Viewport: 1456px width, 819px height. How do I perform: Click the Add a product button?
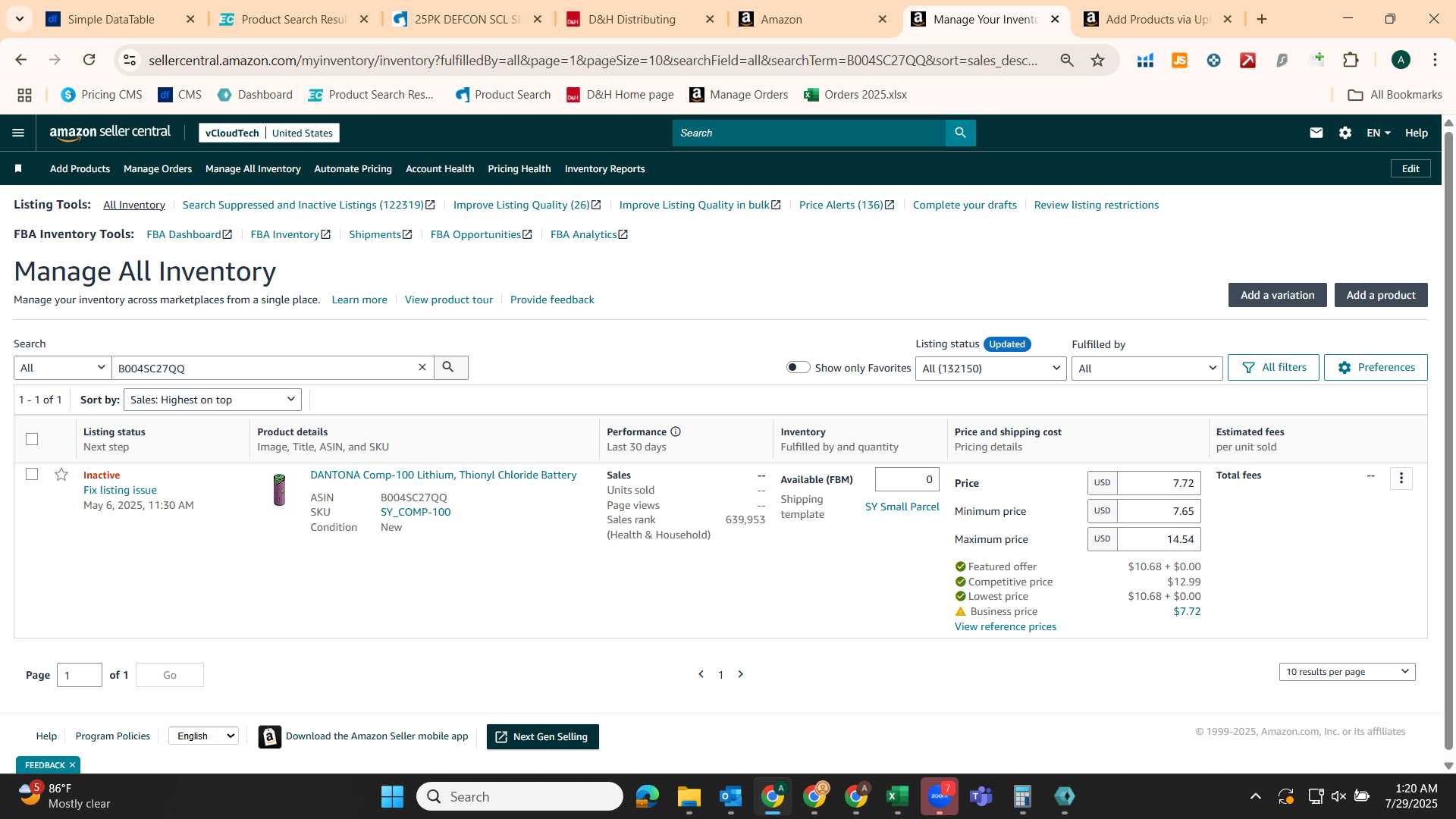[x=1381, y=295]
